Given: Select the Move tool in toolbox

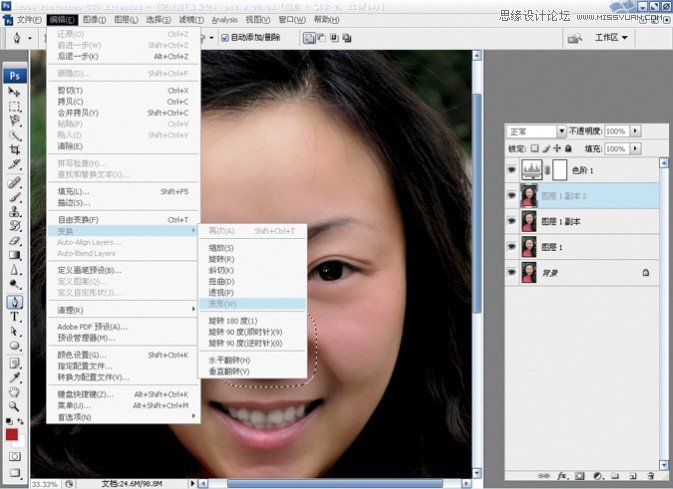Looking at the screenshot, I should pos(14,92).
